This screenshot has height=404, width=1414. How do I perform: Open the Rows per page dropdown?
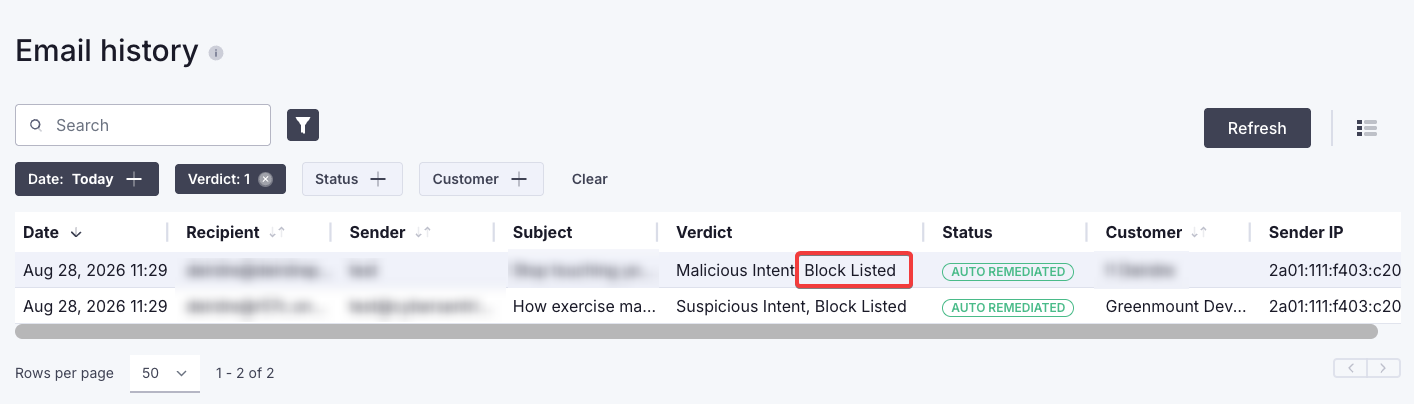point(165,373)
